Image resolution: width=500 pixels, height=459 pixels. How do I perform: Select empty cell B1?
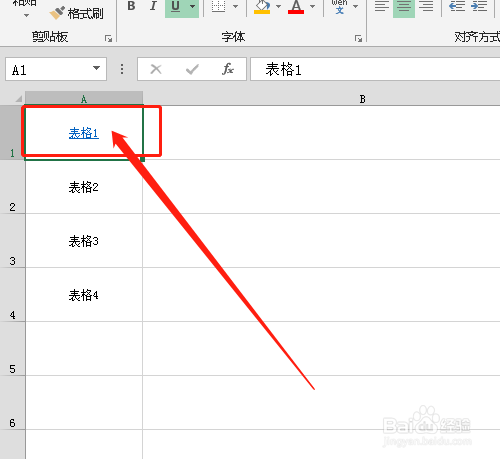[x=322, y=133]
